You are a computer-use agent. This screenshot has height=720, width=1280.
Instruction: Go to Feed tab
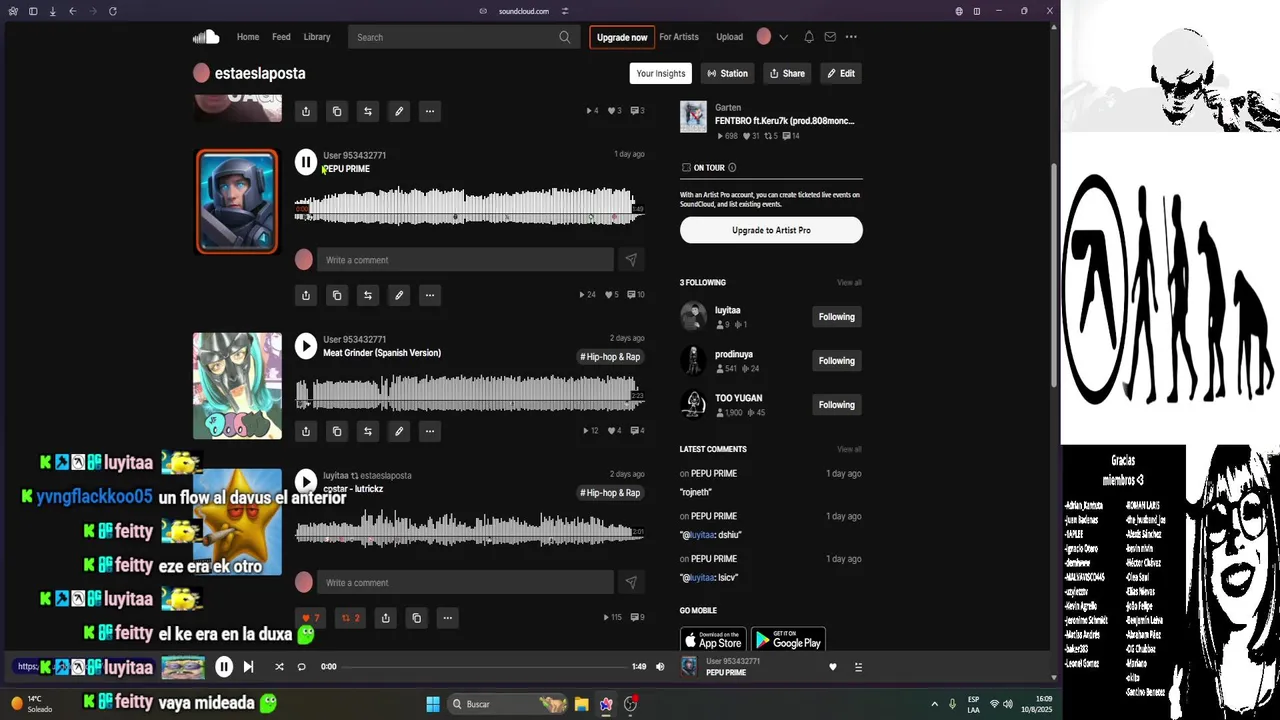click(281, 37)
